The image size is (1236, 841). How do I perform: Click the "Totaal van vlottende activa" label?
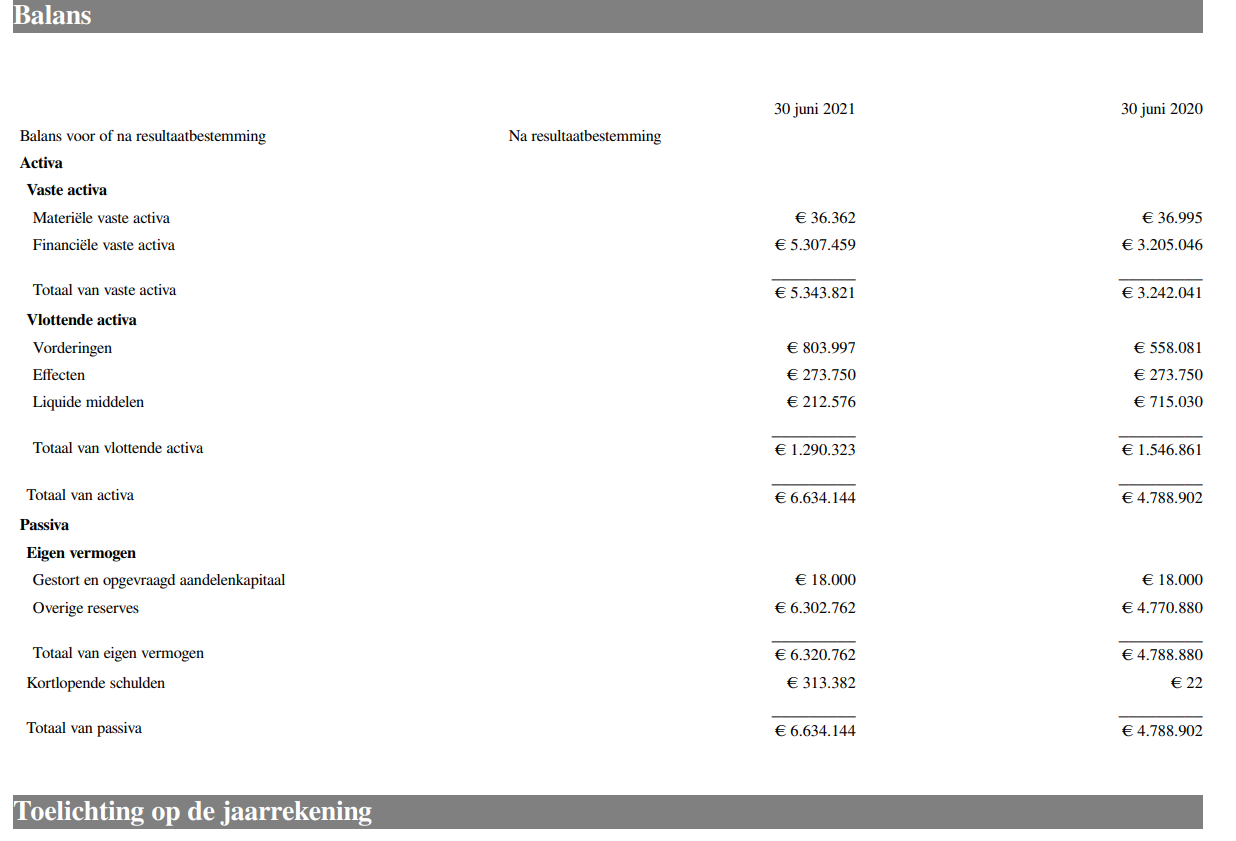pos(118,448)
